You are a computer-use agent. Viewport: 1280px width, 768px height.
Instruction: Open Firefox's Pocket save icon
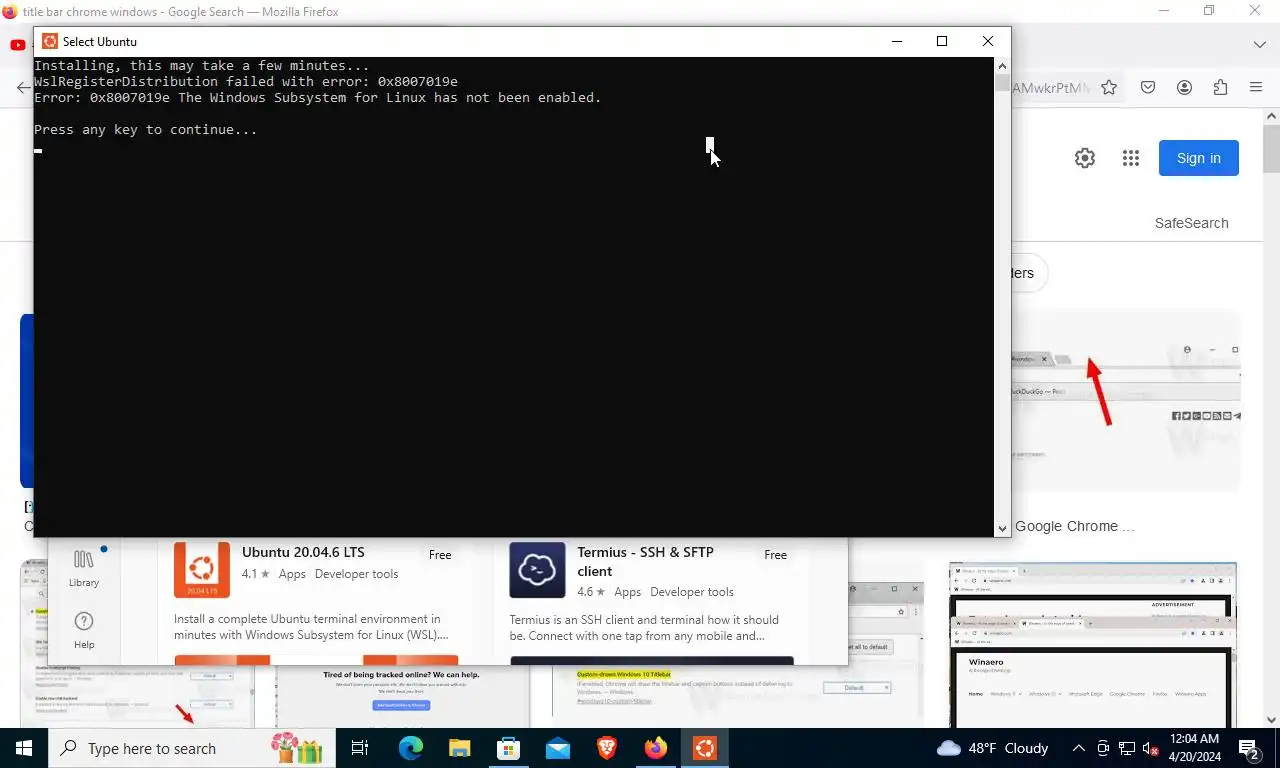click(x=1148, y=88)
